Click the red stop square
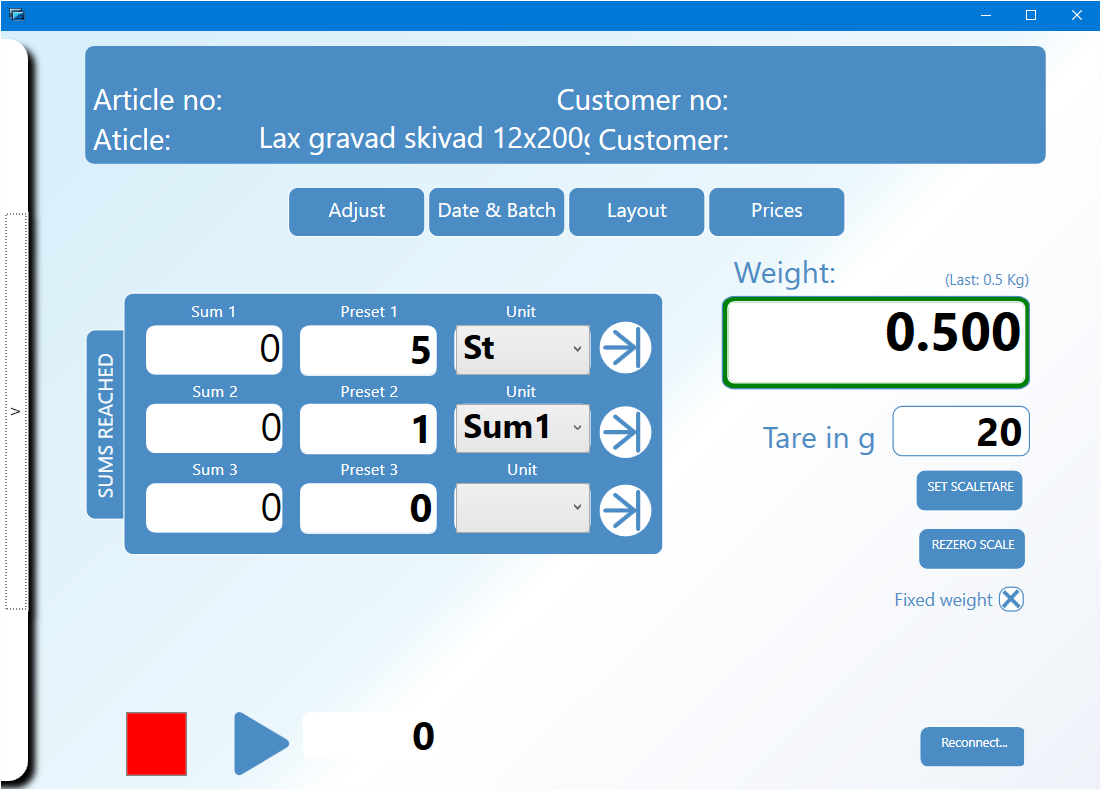The image size is (1101, 790). click(x=156, y=743)
